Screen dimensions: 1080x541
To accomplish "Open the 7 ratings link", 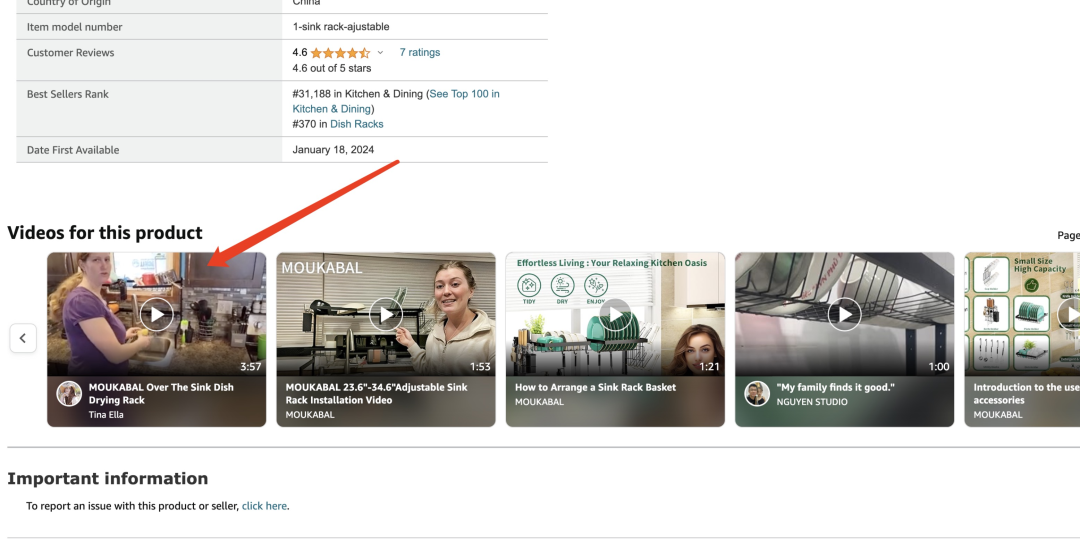I will click(419, 52).
